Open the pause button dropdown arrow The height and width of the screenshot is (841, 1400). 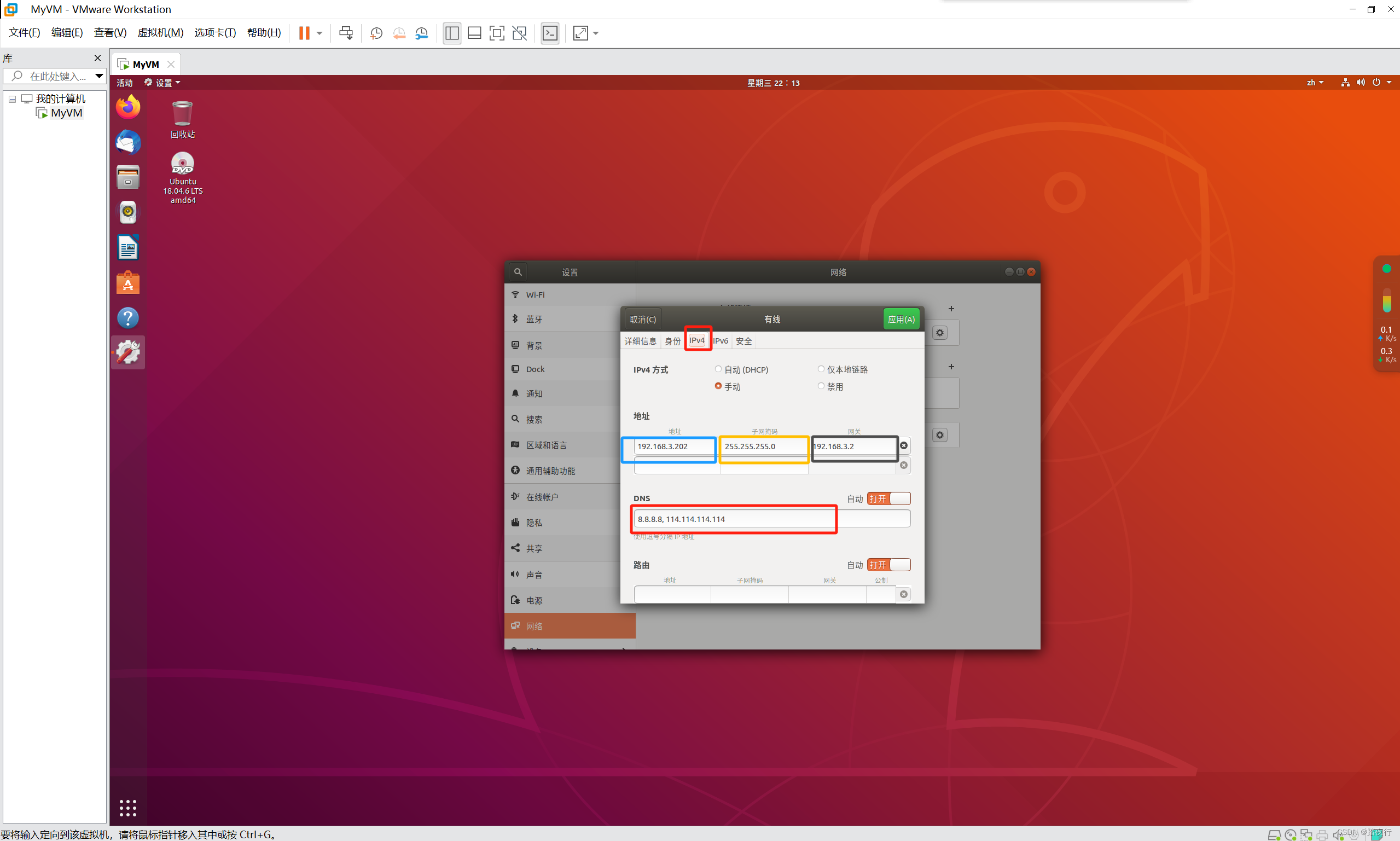319,33
